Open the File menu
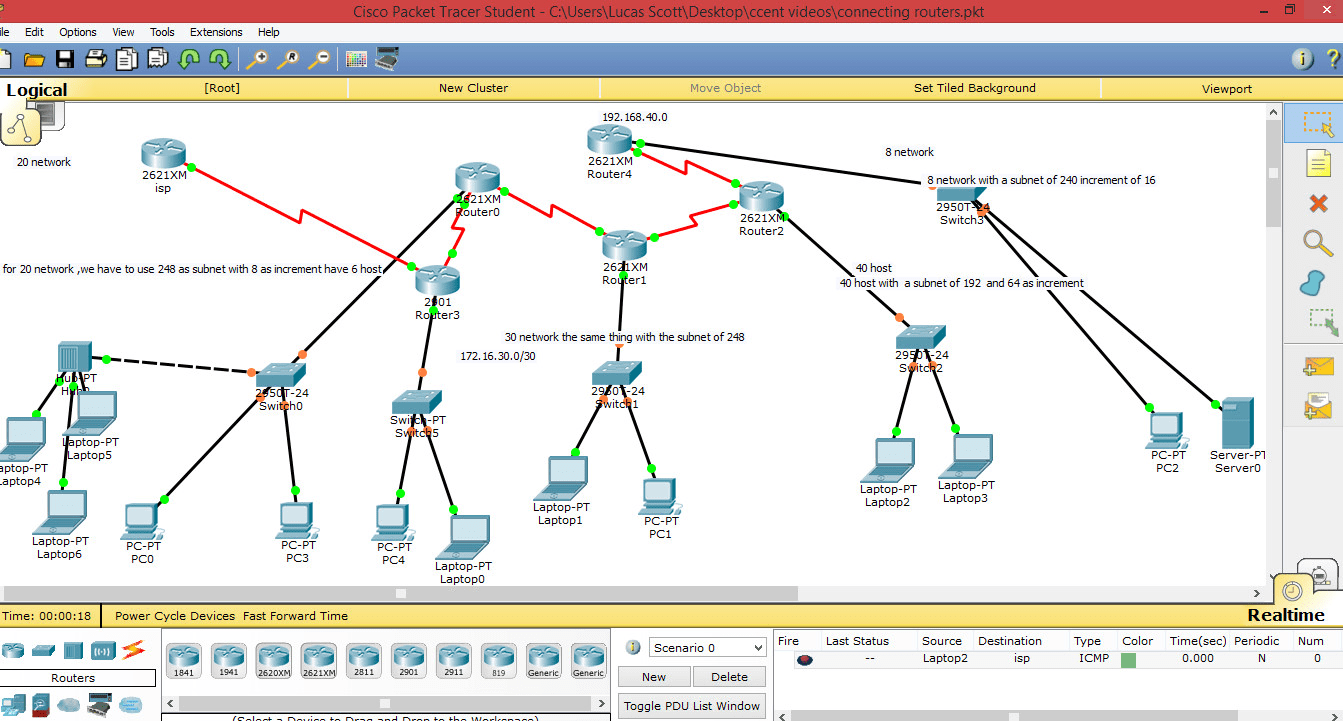Screen dimensions: 1343x721 [x=5, y=32]
